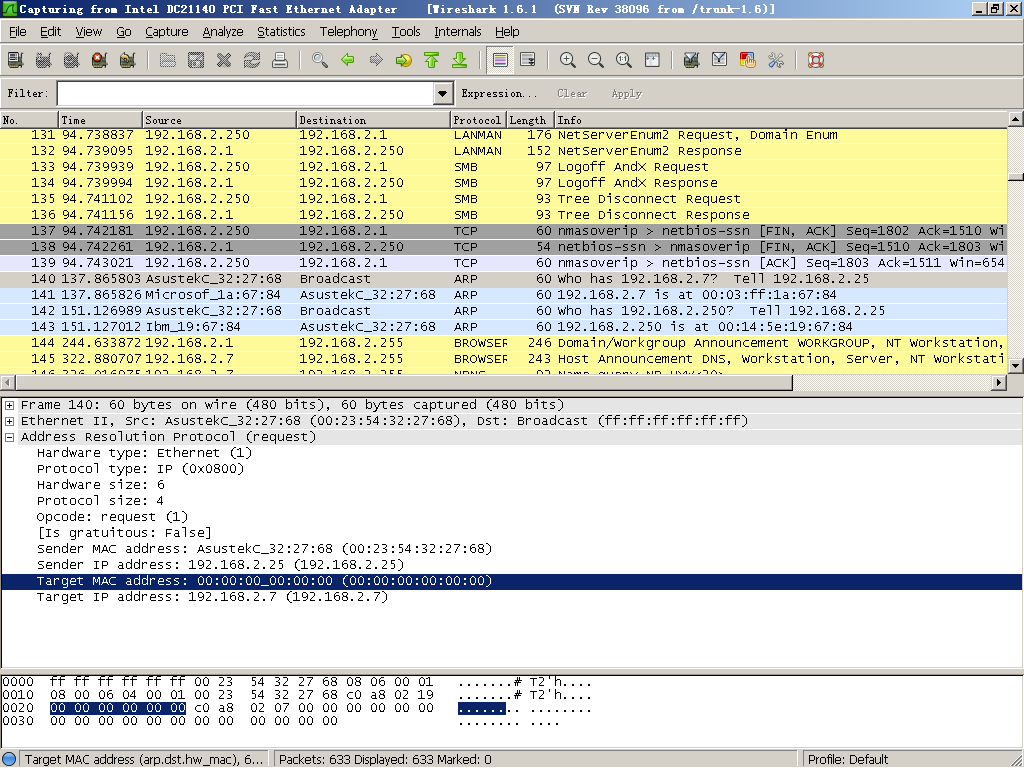
Task: Sort packets by Protocol column header
Action: (x=477, y=120)
